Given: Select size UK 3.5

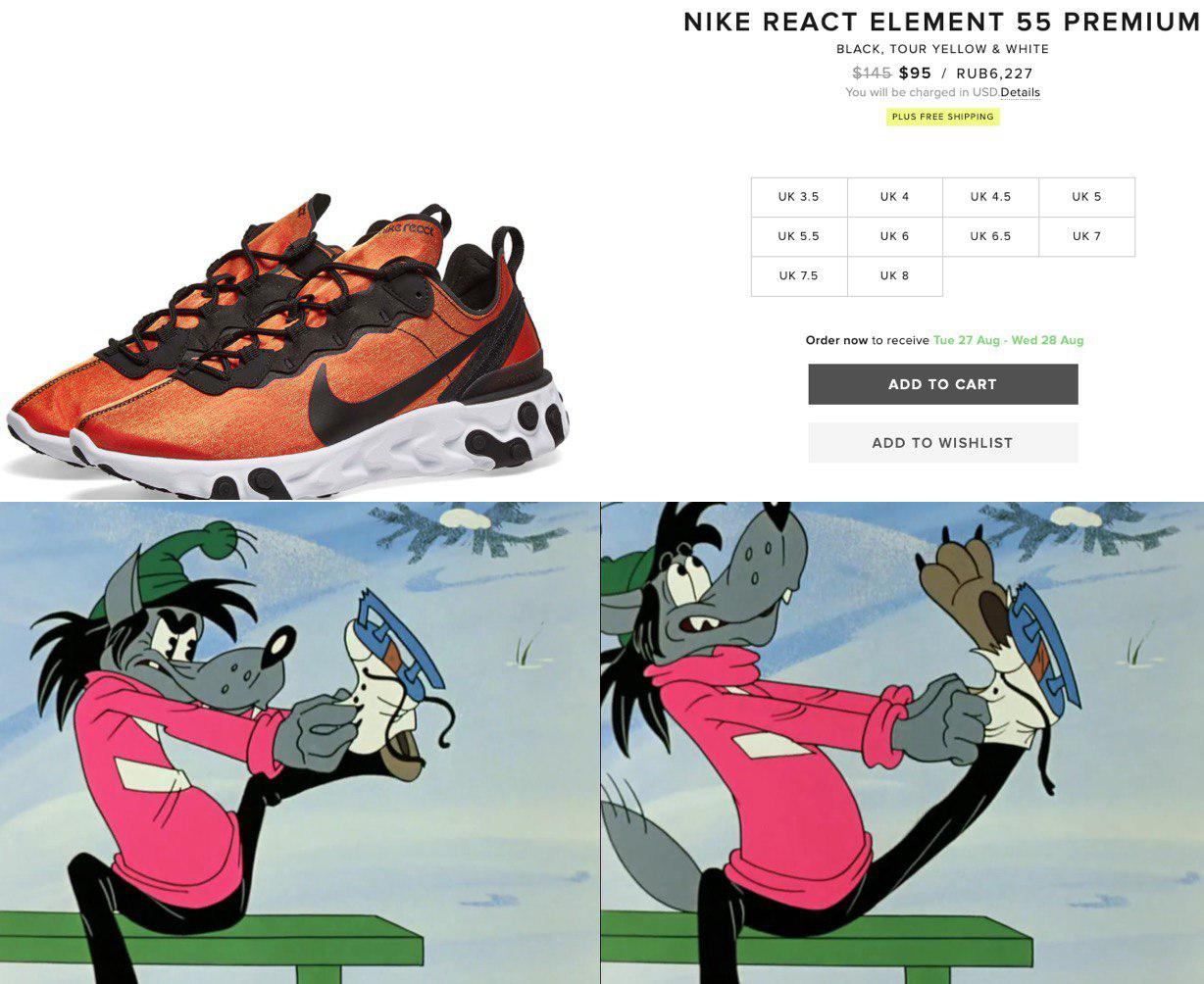Looking at the screenshot, I should click(x=799, y=197).
